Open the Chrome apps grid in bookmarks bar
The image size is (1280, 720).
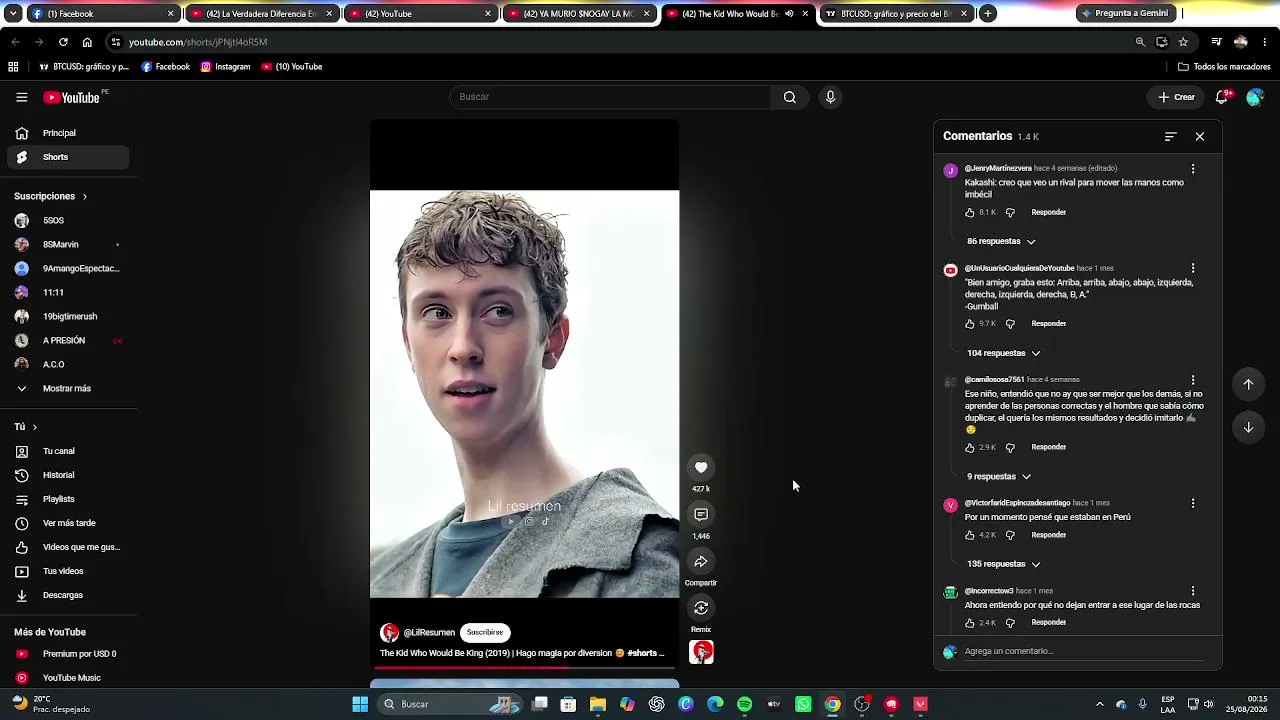[13, 67]
